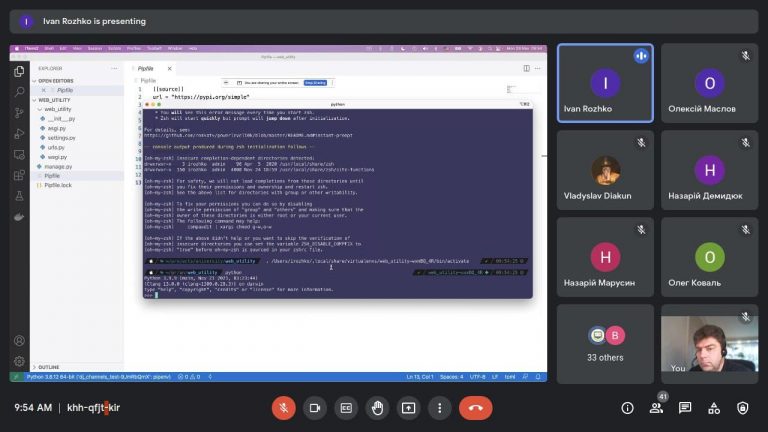Click the VS Code Explorer files icon
Viewport: 768px width, 432px height.
point(19,72)
